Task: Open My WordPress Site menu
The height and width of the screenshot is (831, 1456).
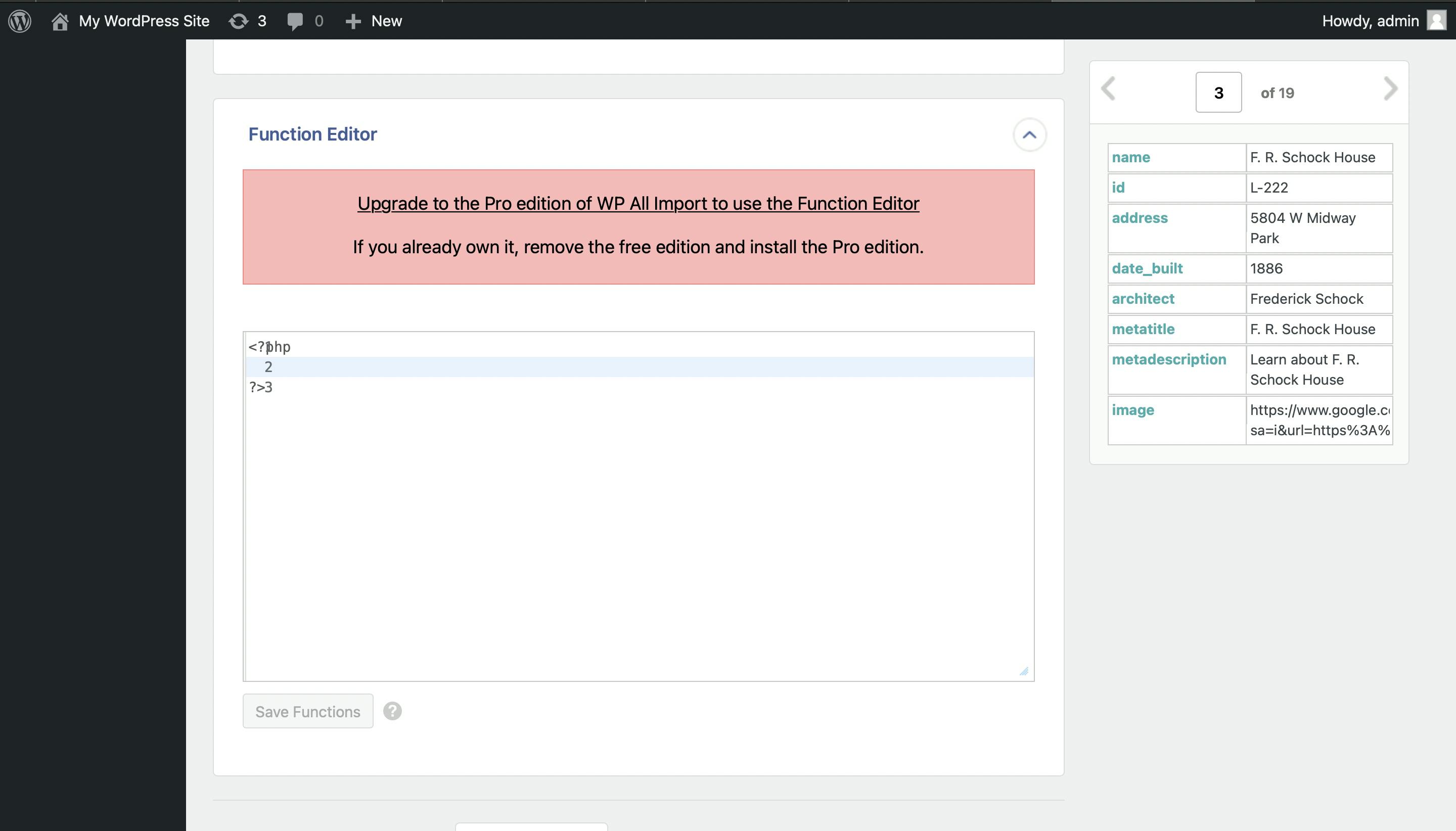Action: [x=144, y=21]
